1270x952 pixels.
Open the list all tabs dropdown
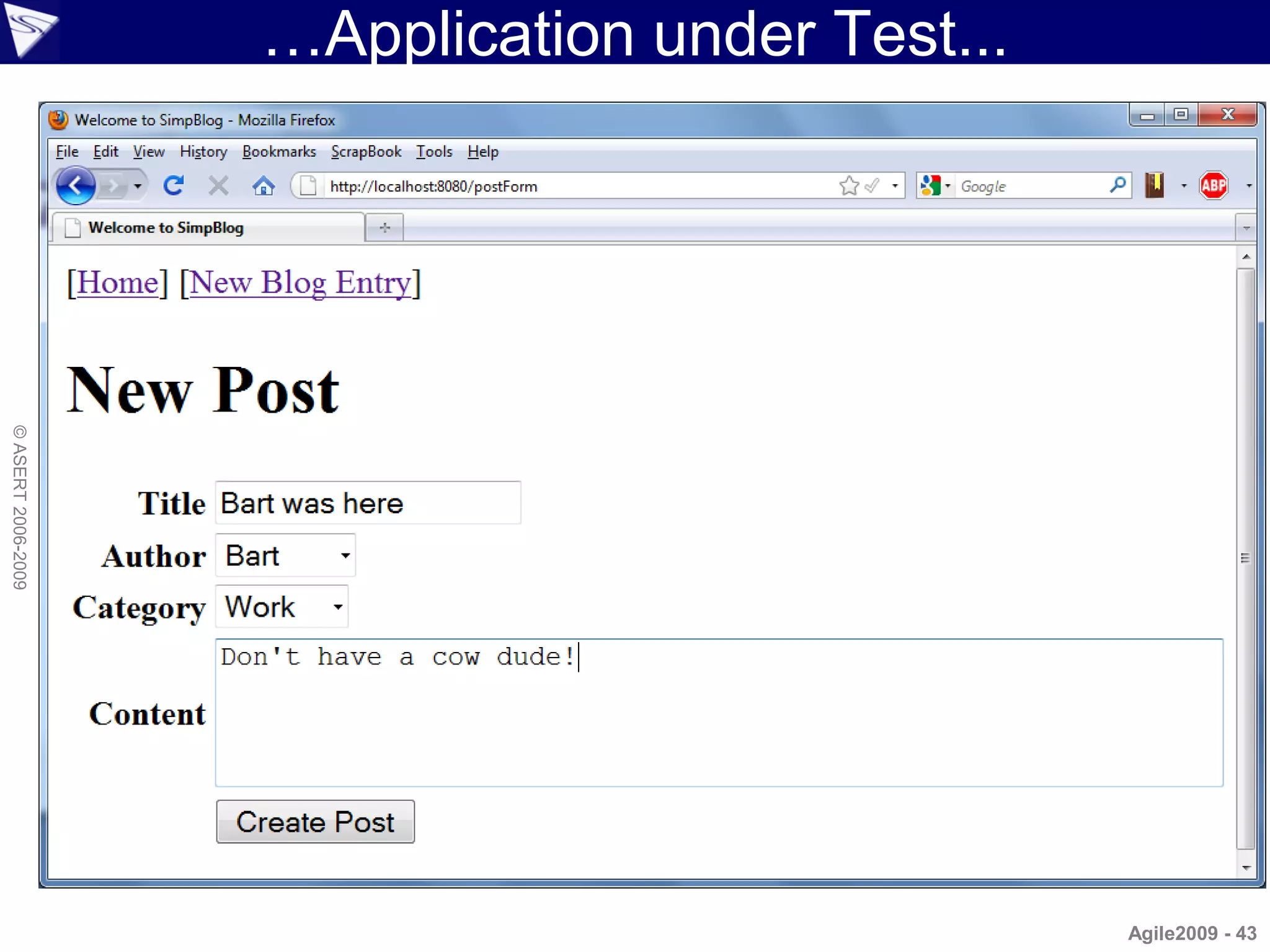coord(1246,228)
